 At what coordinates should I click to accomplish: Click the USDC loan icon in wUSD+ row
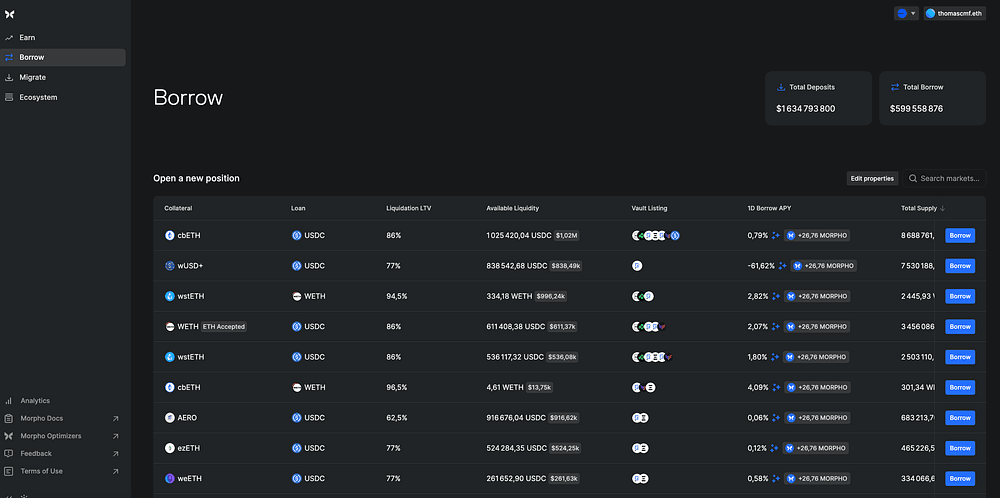(297, 266)
